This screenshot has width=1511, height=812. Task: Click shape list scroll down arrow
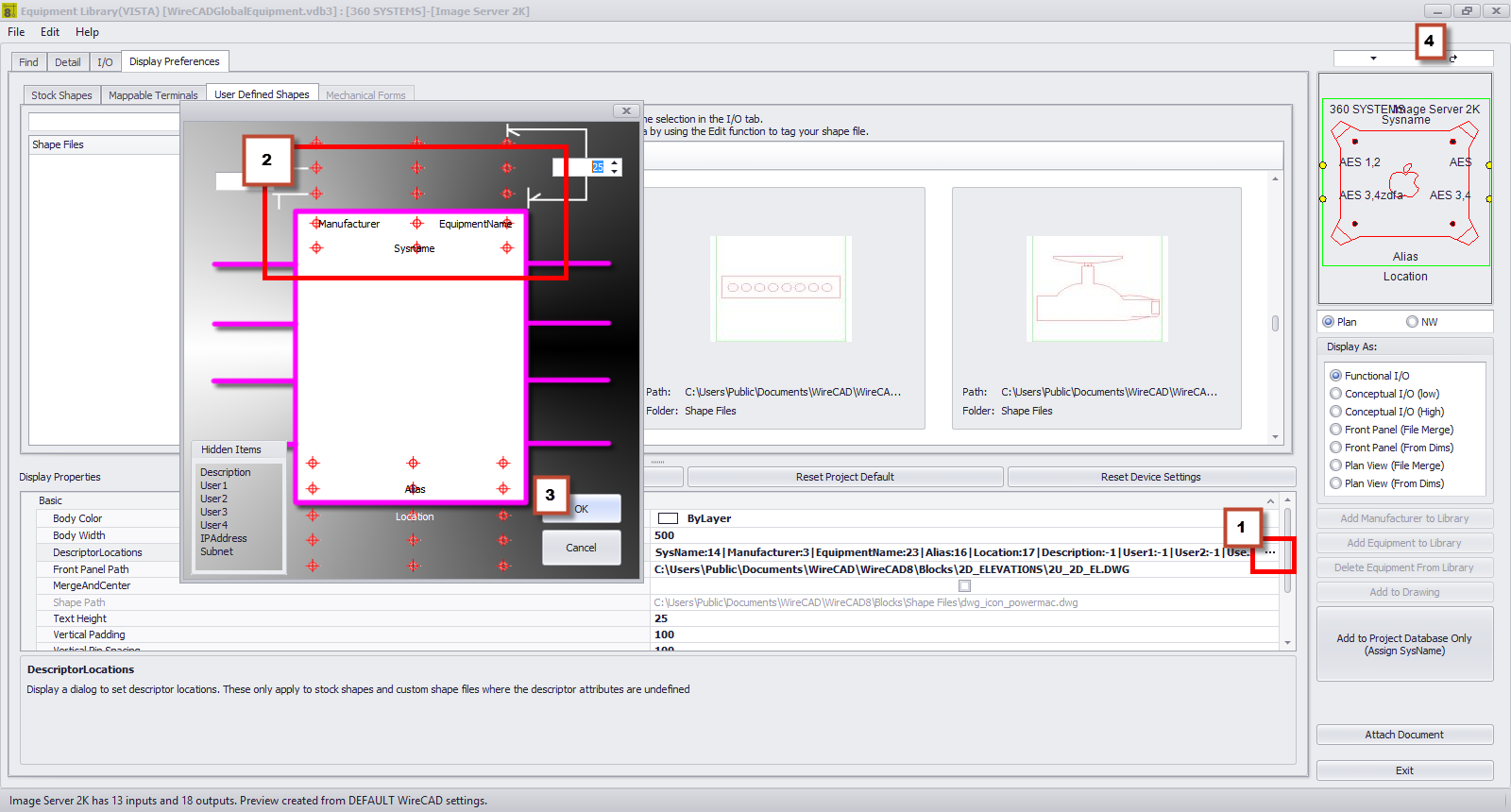tap(1275, 437)
